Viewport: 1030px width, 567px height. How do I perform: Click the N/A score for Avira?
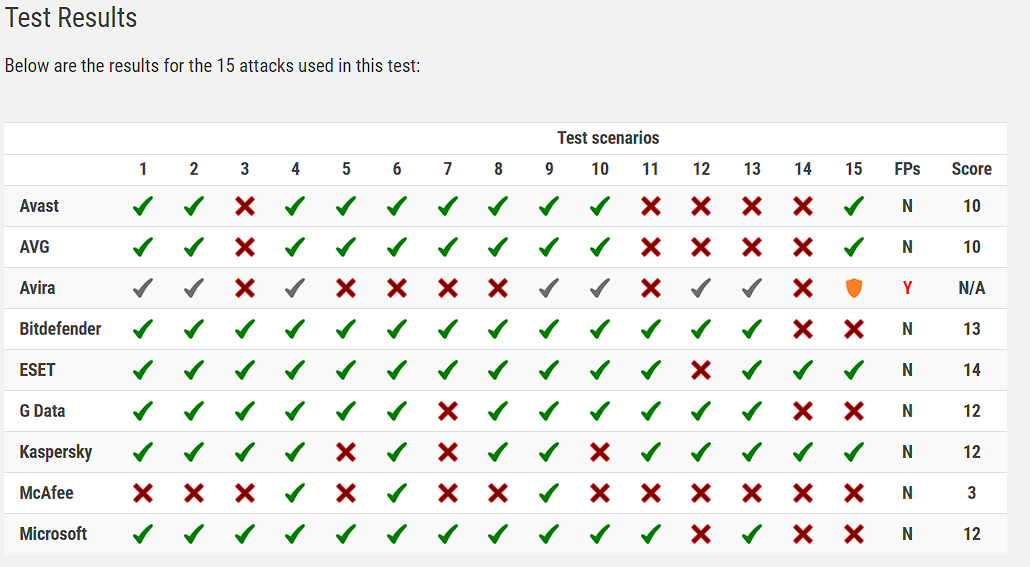pos(971,288)
